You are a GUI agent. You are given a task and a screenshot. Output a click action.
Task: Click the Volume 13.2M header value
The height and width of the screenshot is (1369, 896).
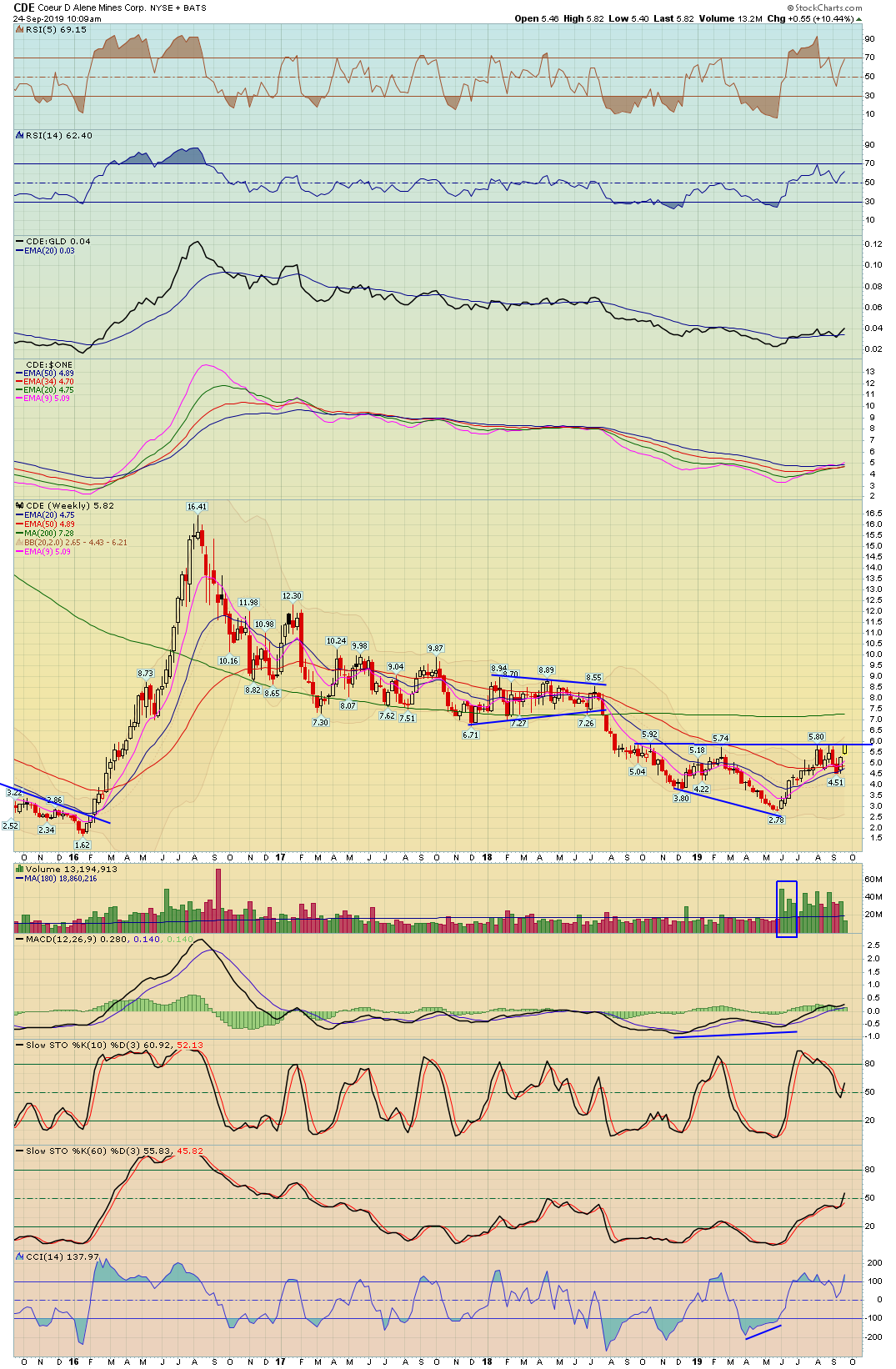731,18
